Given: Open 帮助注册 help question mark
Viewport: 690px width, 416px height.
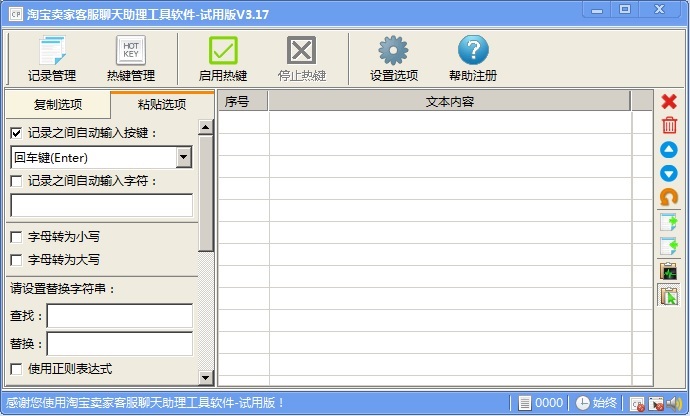Looking at the screenshot, I should (x=473, y=59).
